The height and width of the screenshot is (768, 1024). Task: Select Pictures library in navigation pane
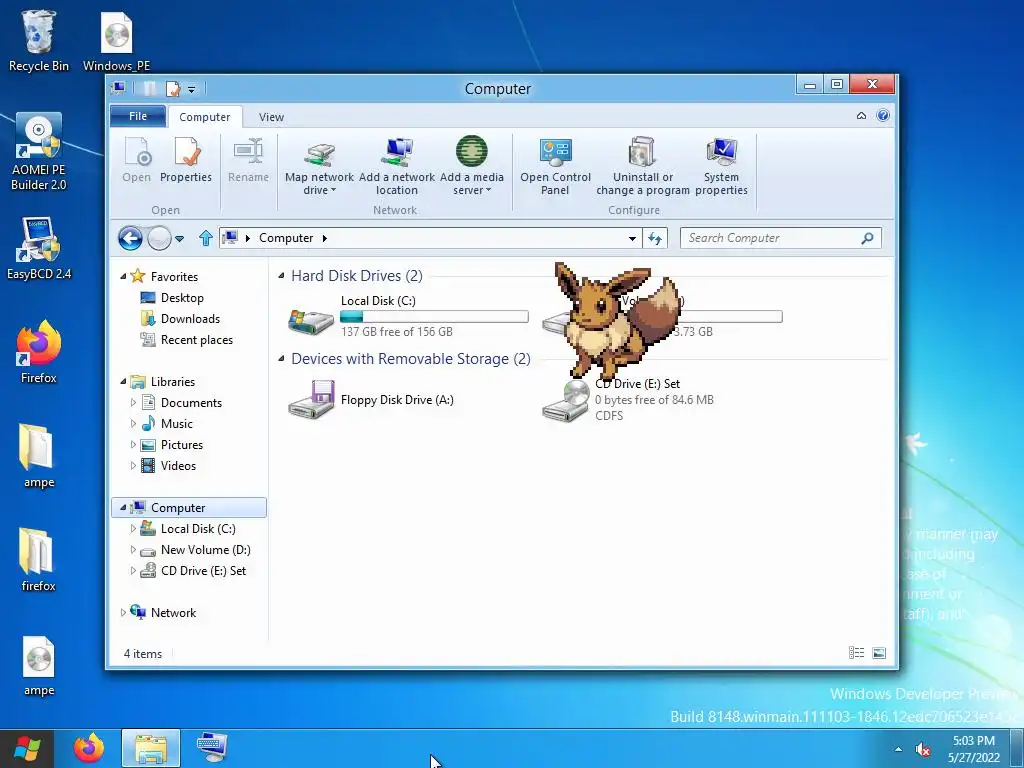[182, 445]
